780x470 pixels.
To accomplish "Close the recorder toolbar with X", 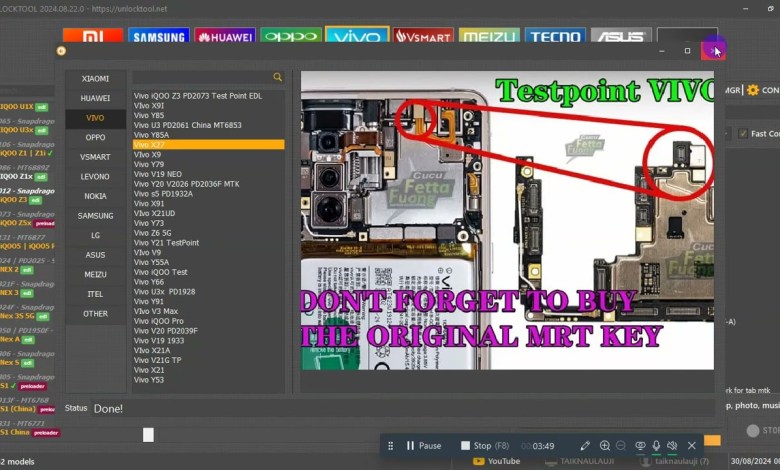I will click(691, 446).
